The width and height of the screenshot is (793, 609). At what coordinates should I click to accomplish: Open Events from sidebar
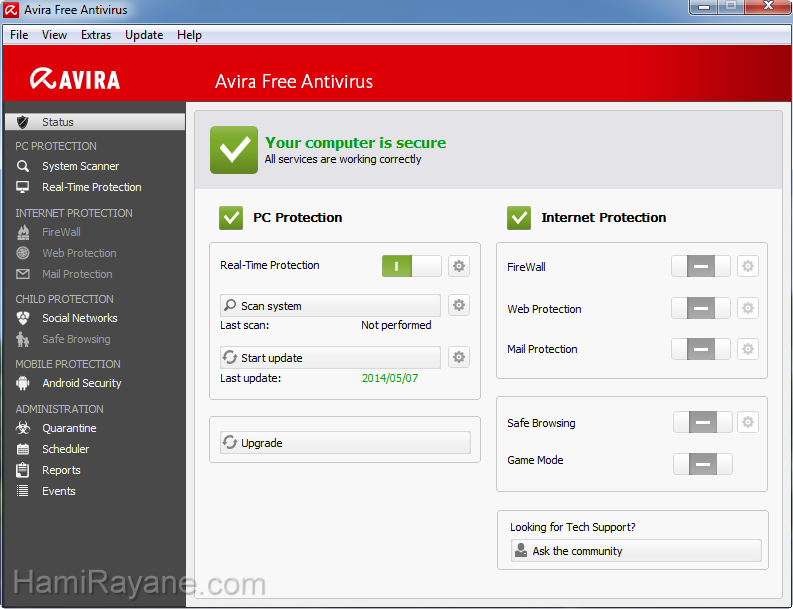59,491
